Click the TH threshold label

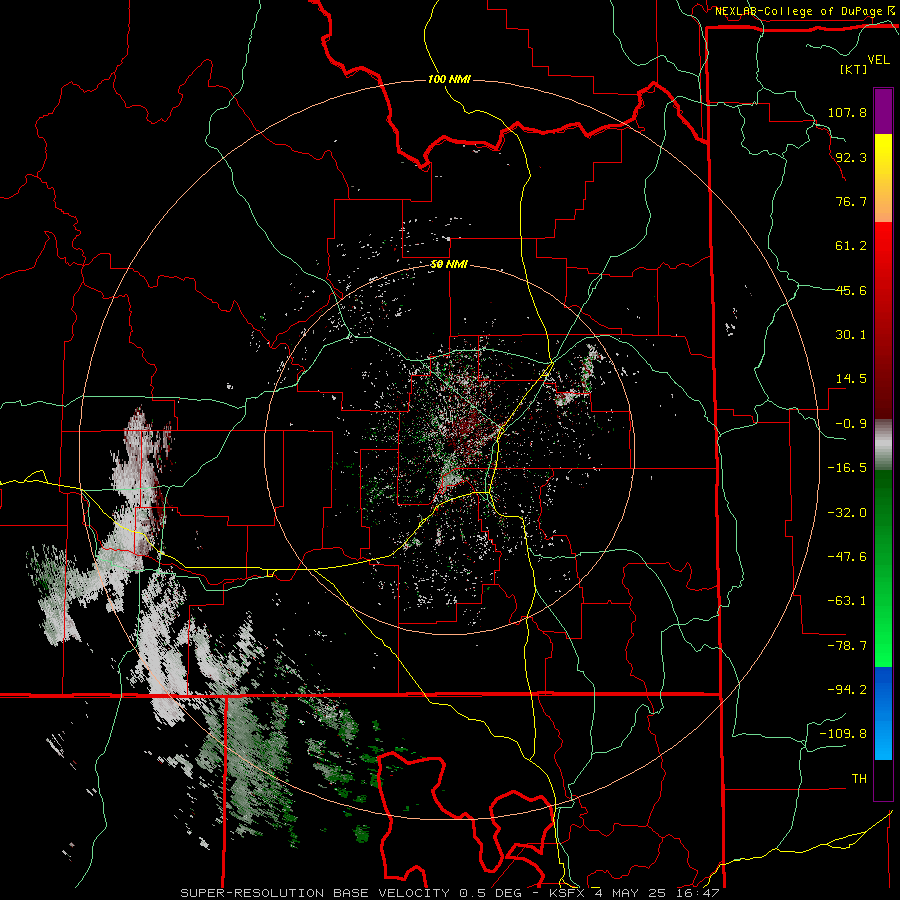click(859, 779)
